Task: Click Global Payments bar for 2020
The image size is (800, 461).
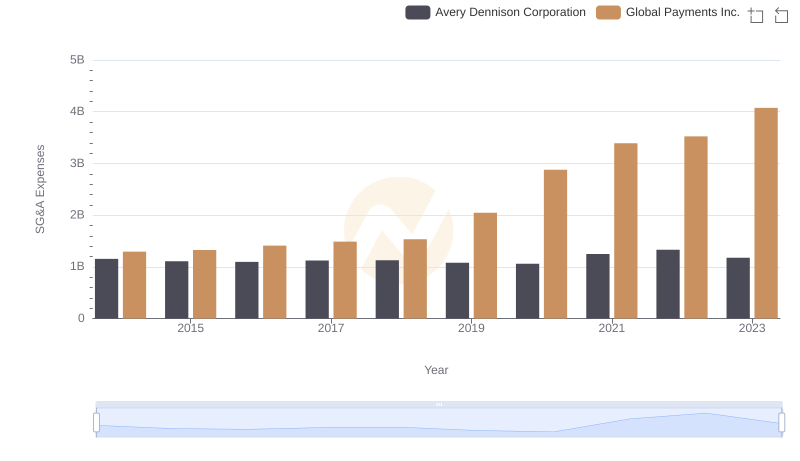Action: pyautogui.click(x=556, y=244)
